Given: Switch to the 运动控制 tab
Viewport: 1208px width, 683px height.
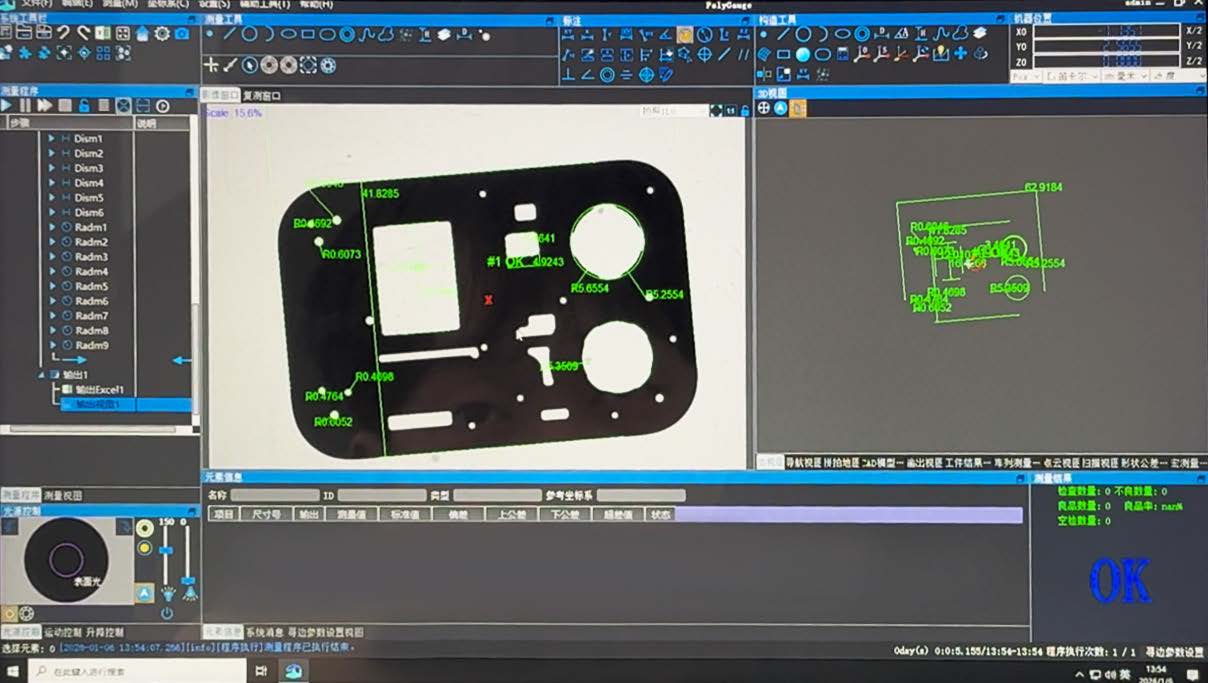Looking at the screenshot, I should coord(62,632).
